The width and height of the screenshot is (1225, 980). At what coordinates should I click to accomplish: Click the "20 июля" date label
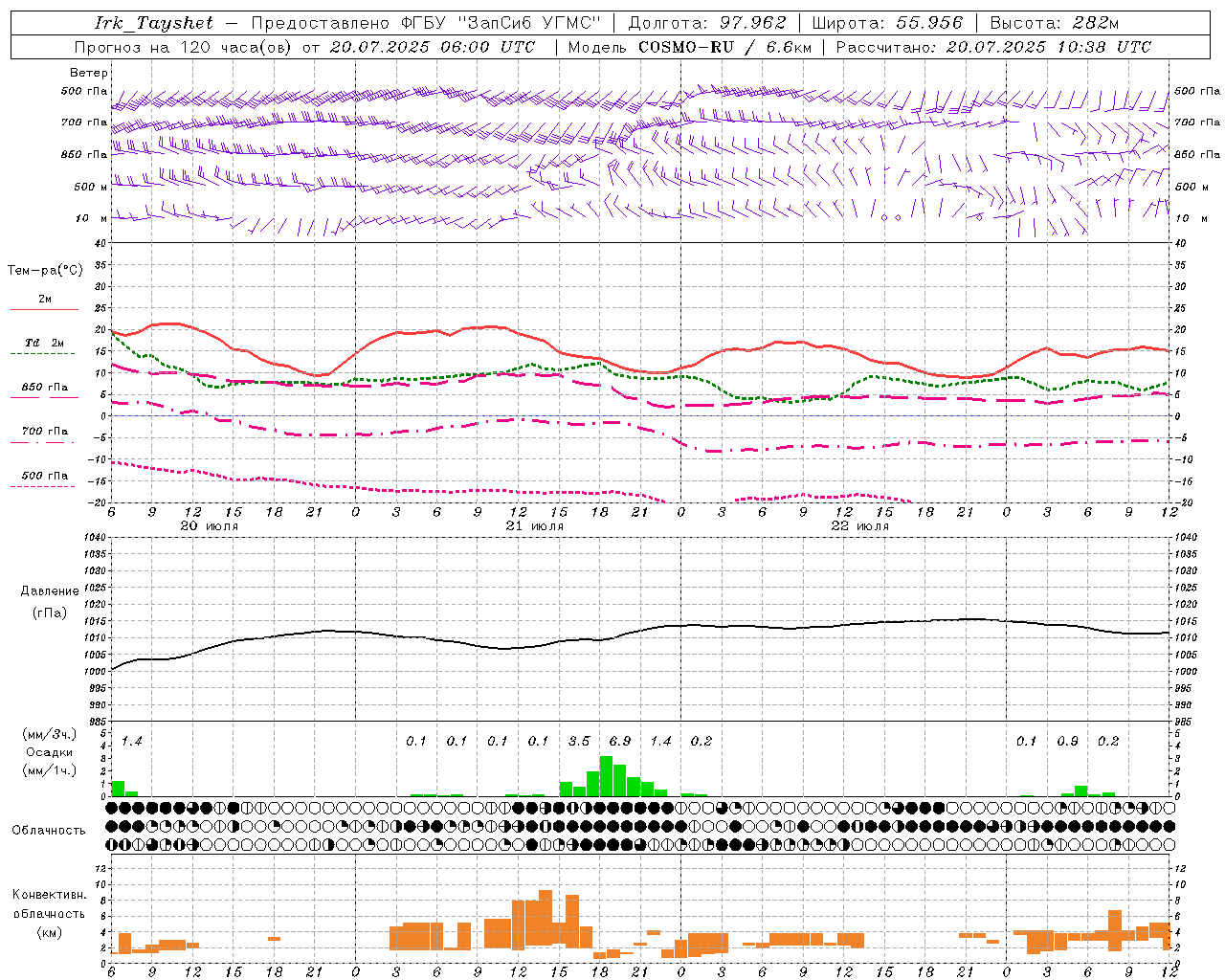[210, 525]
